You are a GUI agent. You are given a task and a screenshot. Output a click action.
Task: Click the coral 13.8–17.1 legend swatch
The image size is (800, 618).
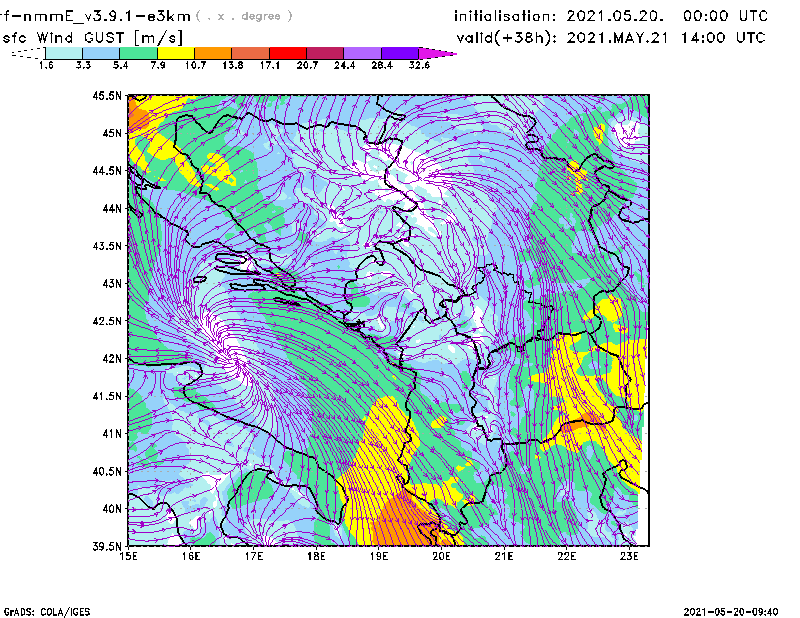coord(251,53)
